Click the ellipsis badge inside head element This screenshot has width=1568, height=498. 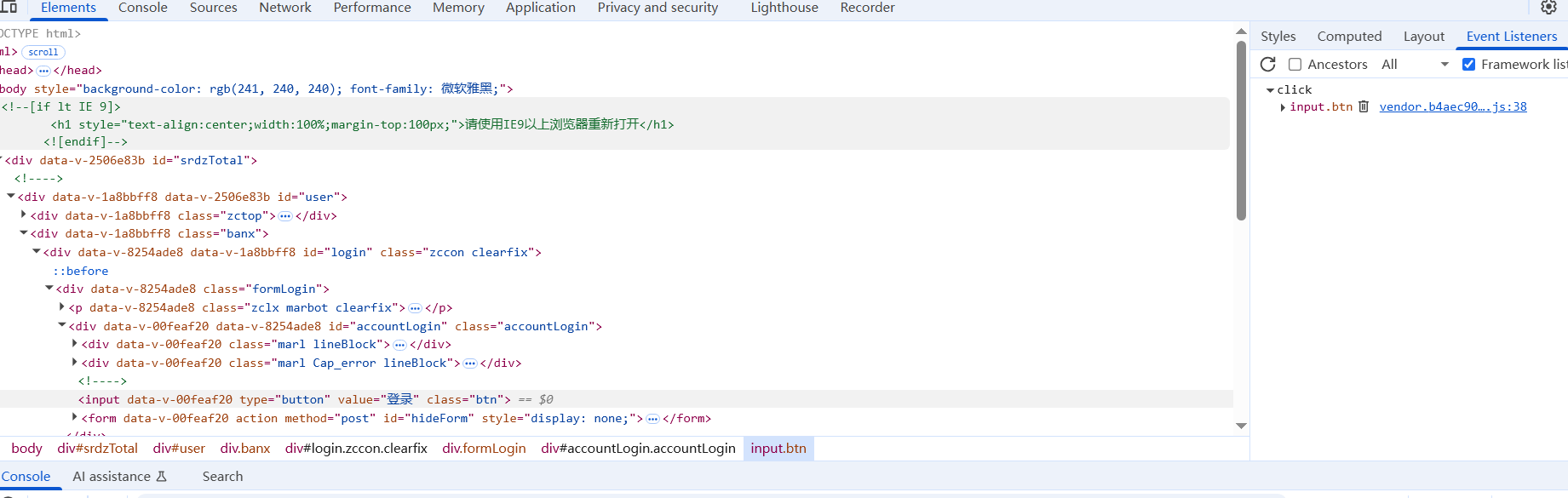click(x=43, y=71)
